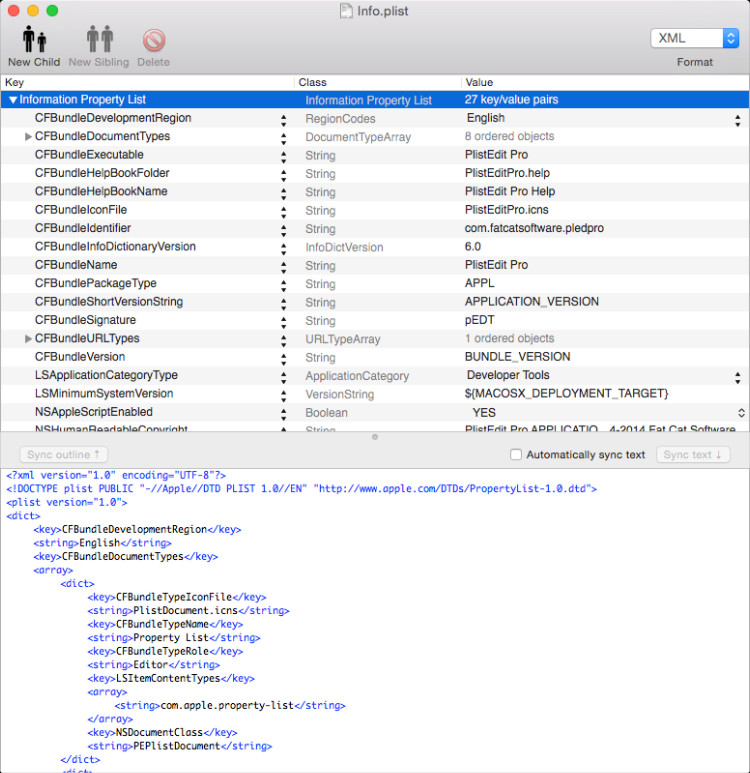Select the NSAppleScriptEnabled key
This screenshot has width=750, height=773.
(94, 412)
